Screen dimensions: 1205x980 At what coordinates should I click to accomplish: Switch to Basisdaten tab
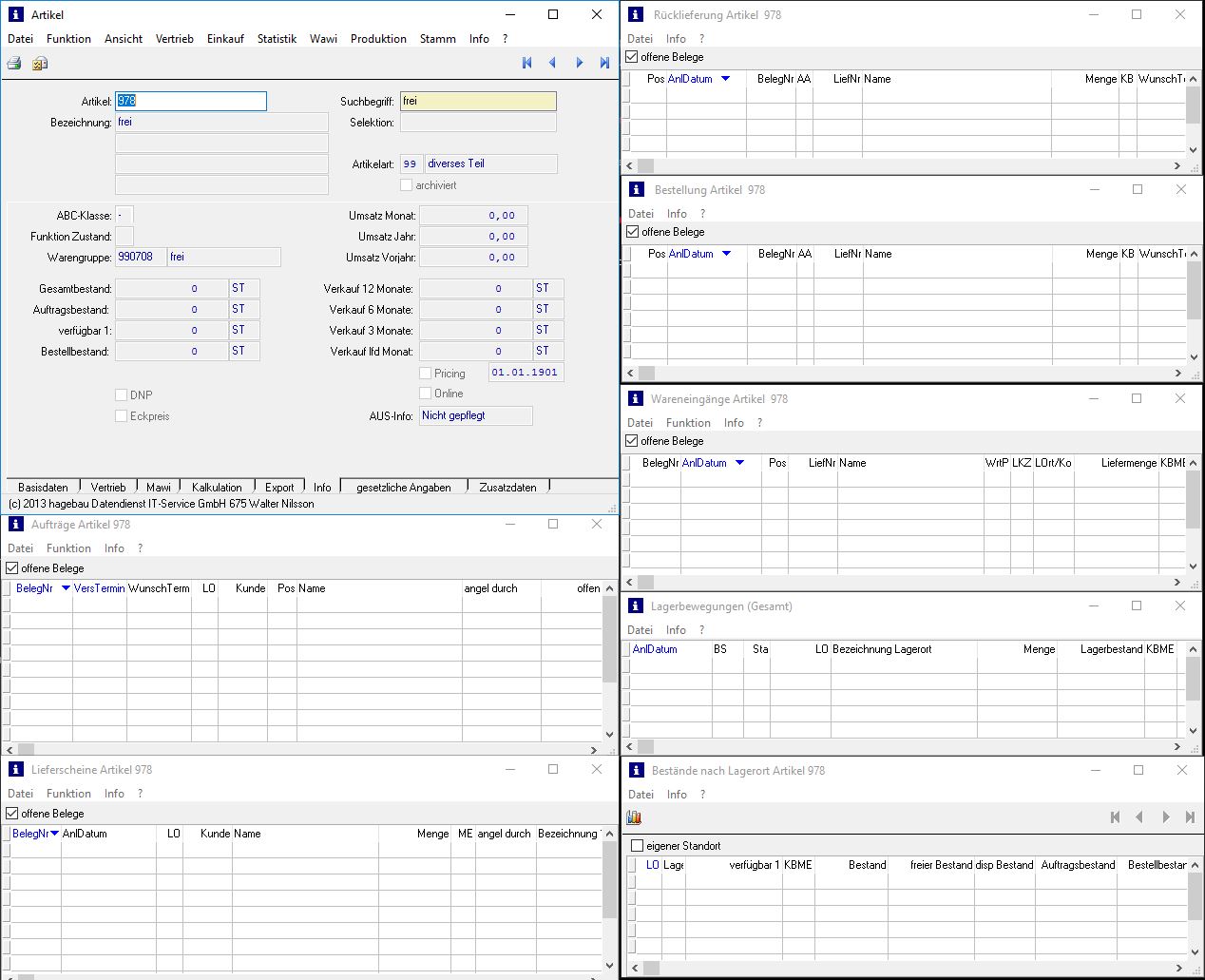[x=43, y=488]
